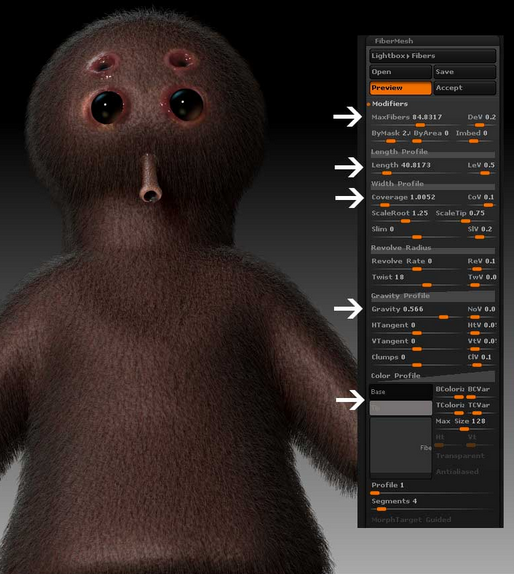The width and height of the screenshot is (514, 574).
Task: Toggle the Antialiased option
Action: coord(457,472)
